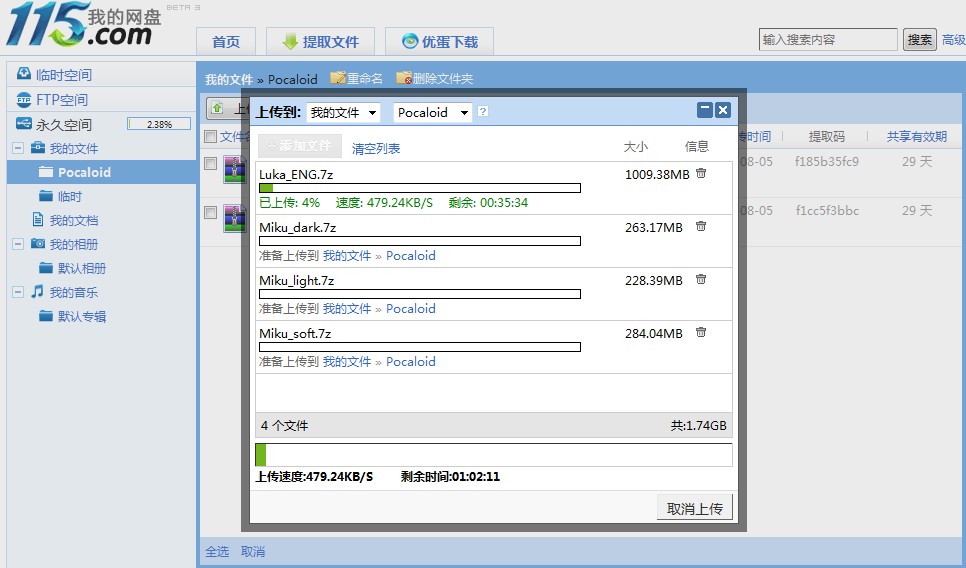Image resolution: width=966 pixels, height=568 pixels.
Task: Click the 我的文档 document icon
Action: pyautogui.click(x=38, y=219)
